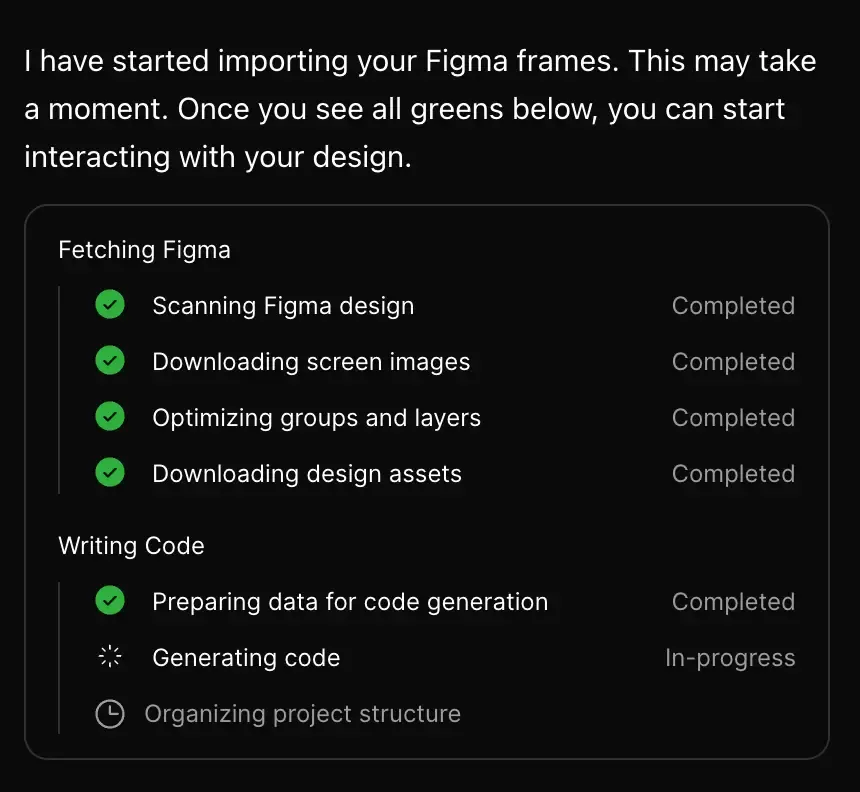
Task: Click the clock icon beside Organizing project structure
Action: tap(110, 714)
